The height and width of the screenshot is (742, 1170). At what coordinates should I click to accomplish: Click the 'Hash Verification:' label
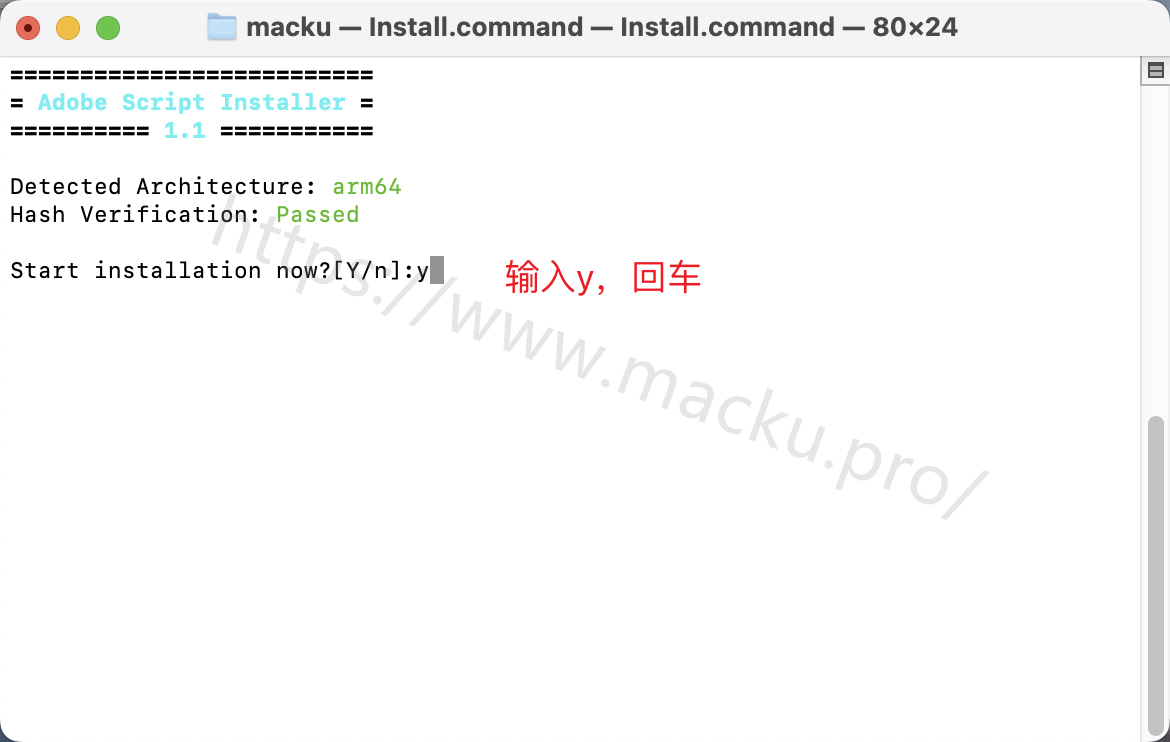[135, 215]
